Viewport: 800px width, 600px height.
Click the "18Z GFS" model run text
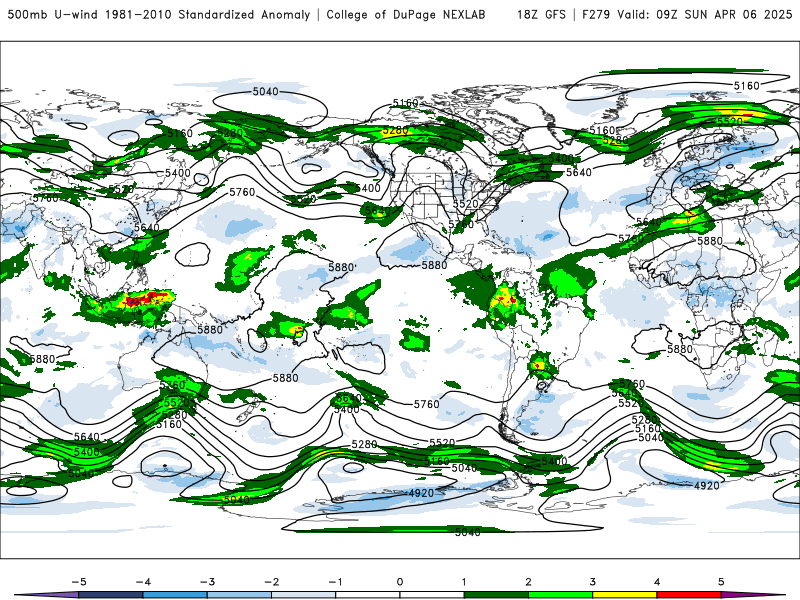click(541, 15)
